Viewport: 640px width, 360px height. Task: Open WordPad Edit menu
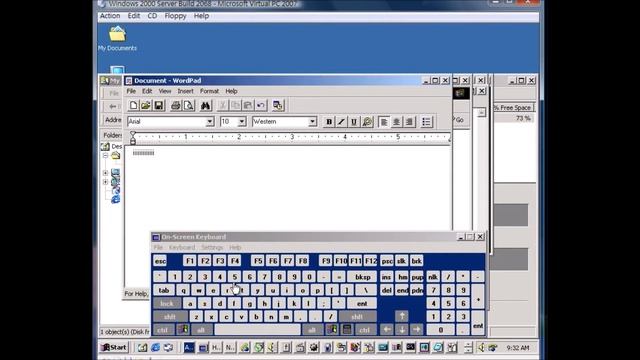pyautogui.click(x=147, y=91)
